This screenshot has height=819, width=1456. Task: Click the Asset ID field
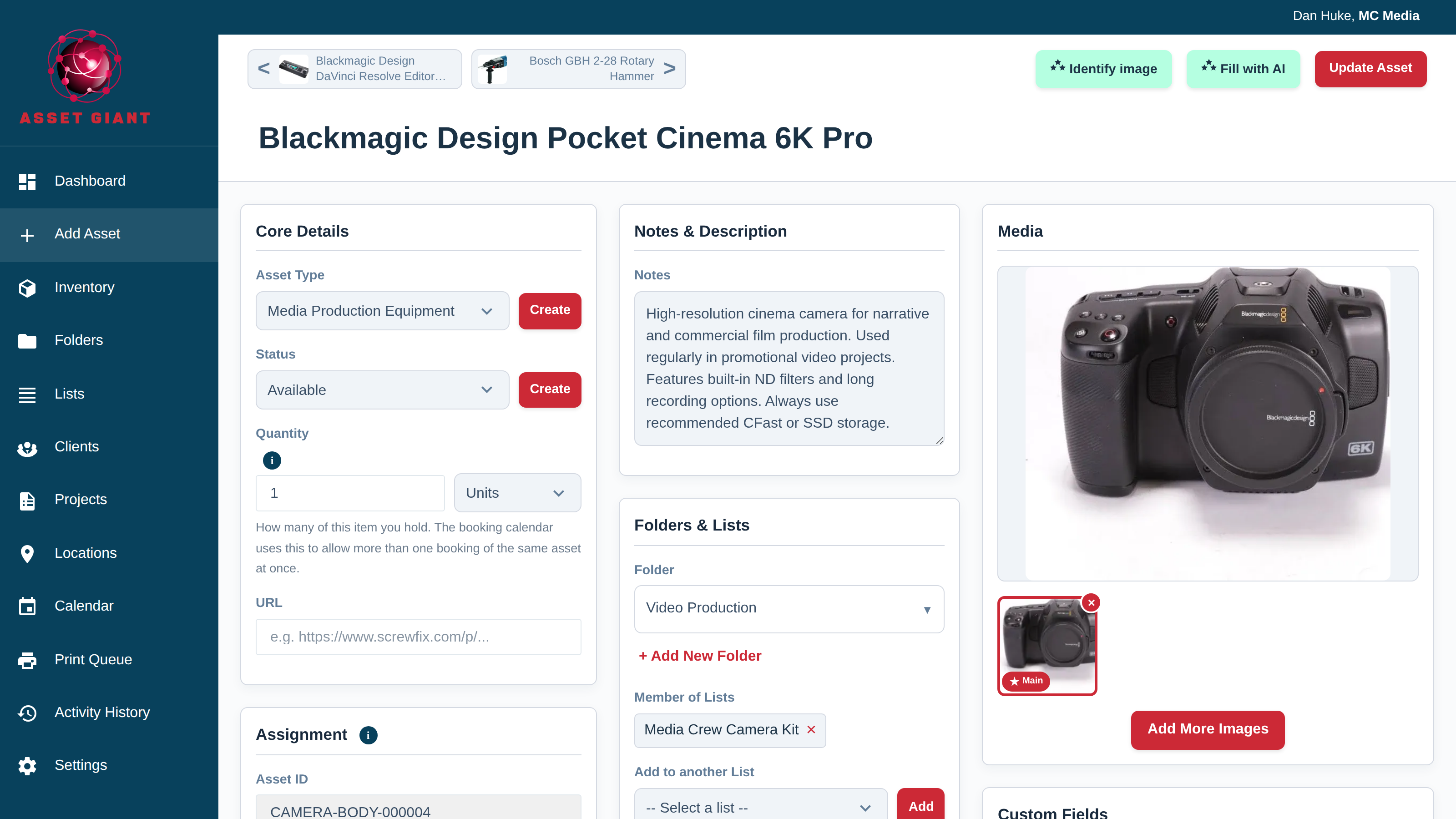[x=418, y=808]
